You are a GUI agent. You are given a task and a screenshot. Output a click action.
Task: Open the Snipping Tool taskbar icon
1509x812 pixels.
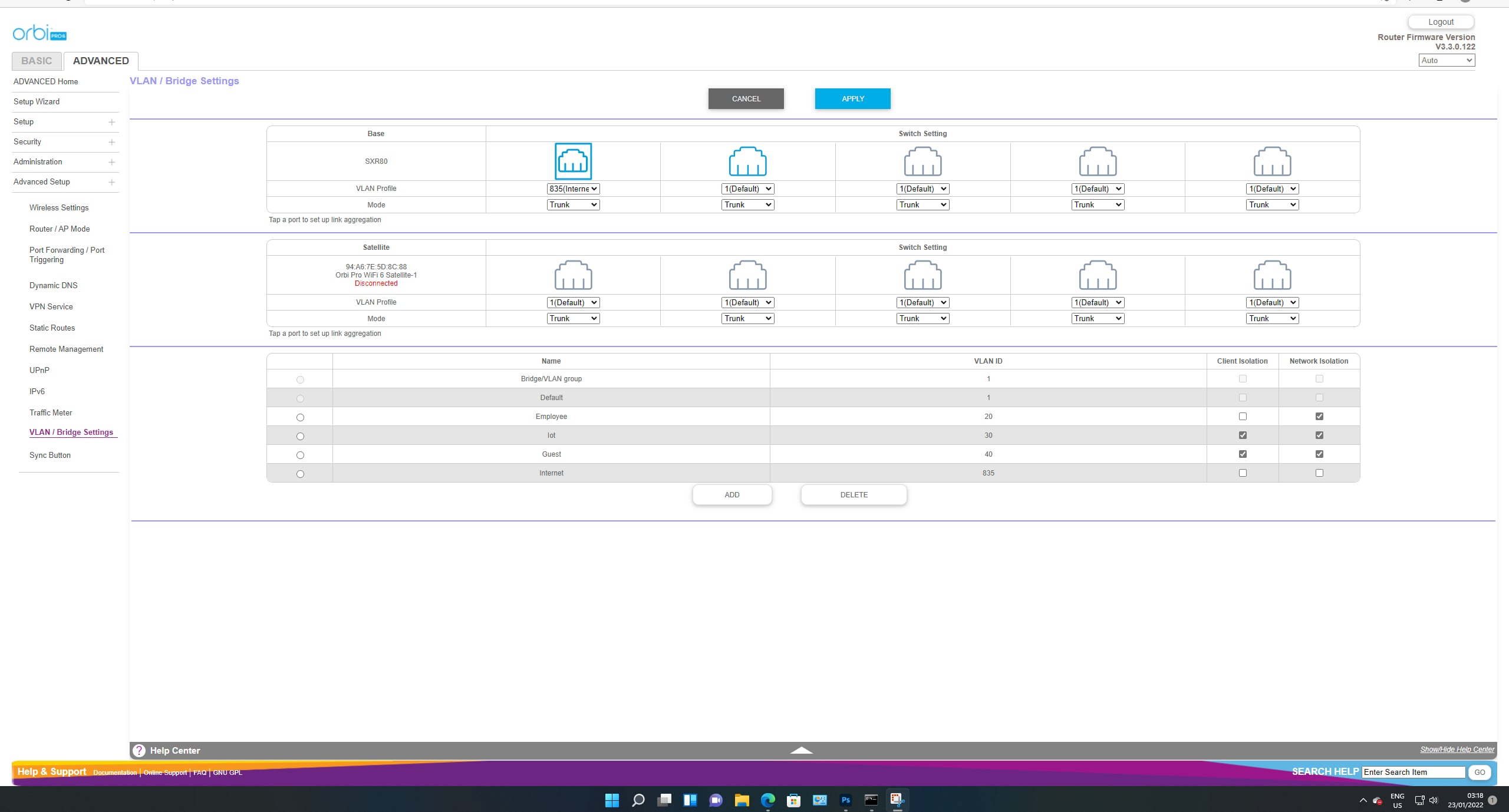pyautogui.click(x=897, y=800)
